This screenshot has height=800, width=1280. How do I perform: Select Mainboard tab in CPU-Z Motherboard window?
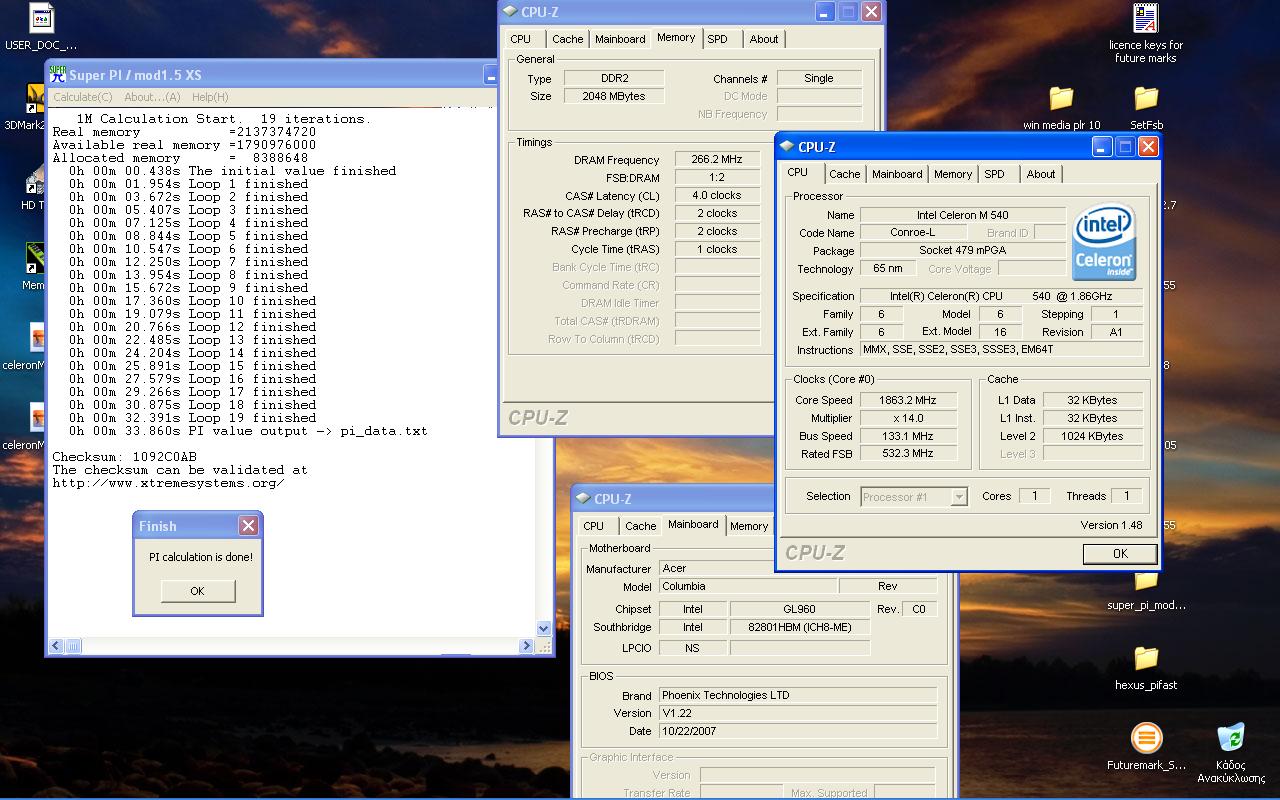coord(693,524)
